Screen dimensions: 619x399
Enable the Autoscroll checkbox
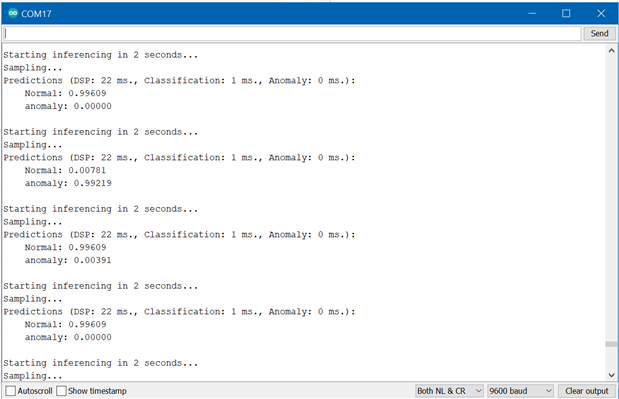(11, 391)
